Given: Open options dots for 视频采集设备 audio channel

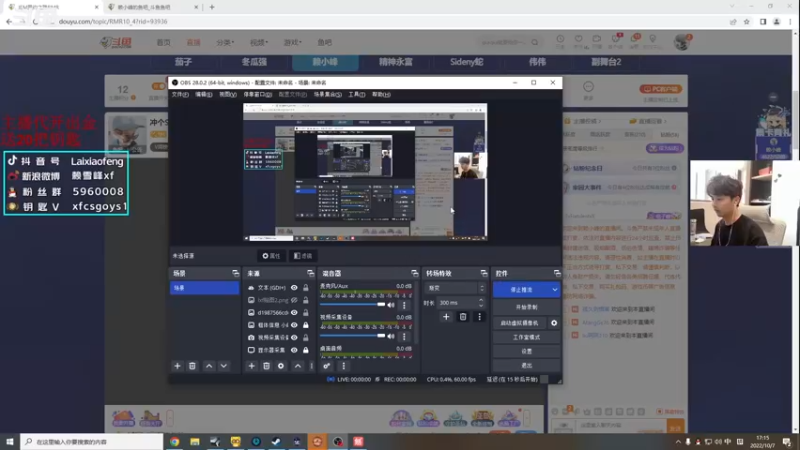Looking at the screenshot, I should tap(404, 336).
